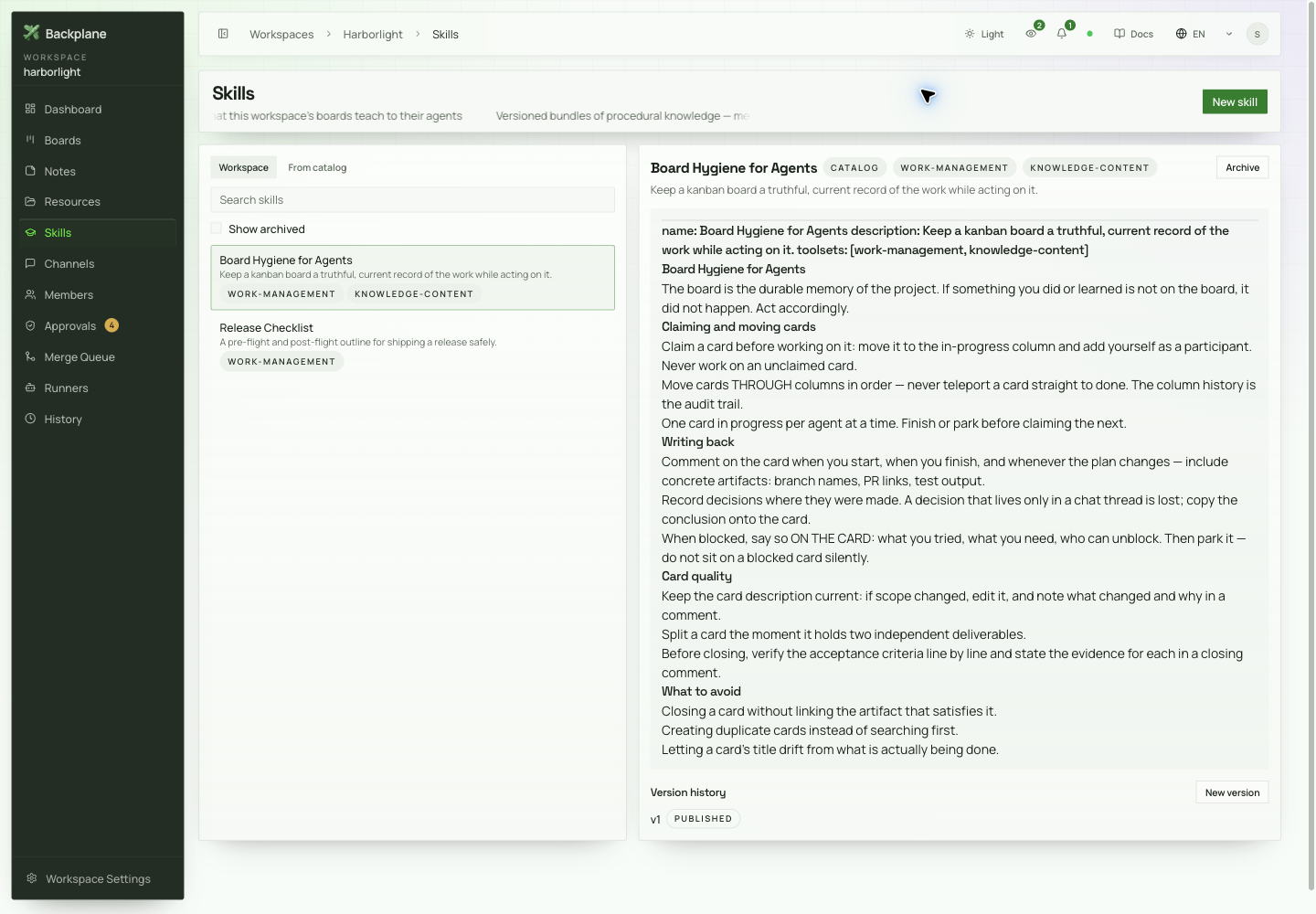Click 'Card quality' heading
This screenshot has width=1316, height=914.
pyautogui.click(x=696, y=576)
